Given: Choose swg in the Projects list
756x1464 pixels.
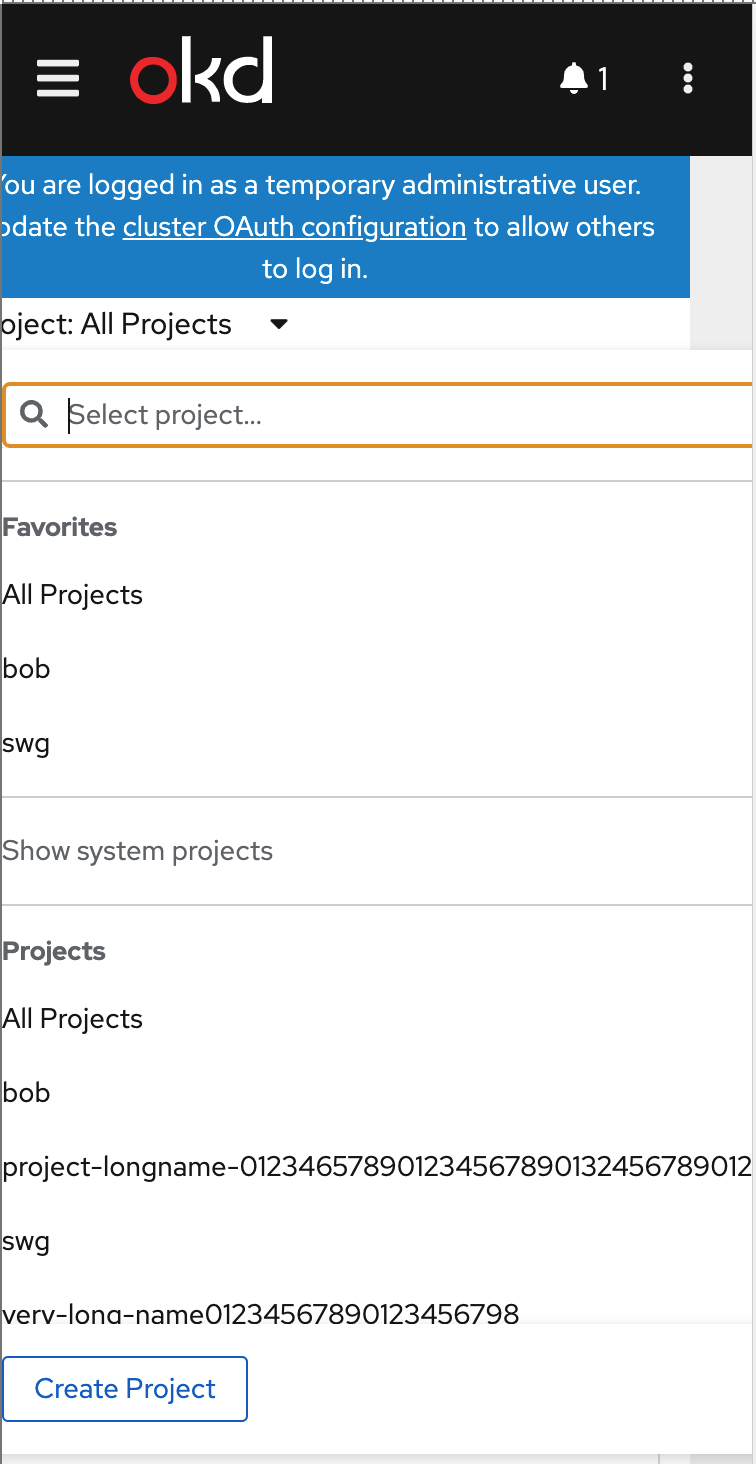Looking at the screenshot, I should [27, 1241].
